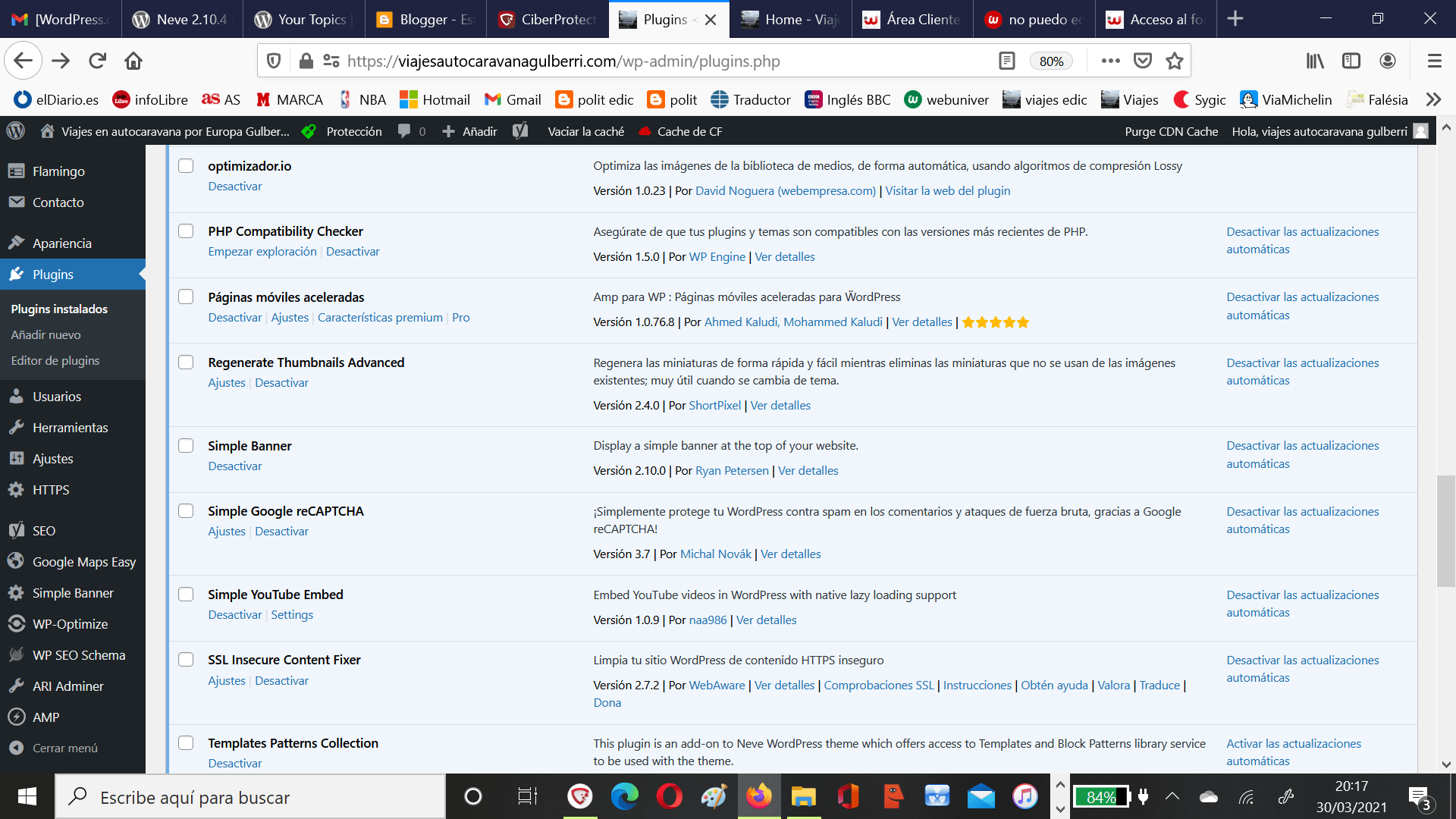Select SSL Insecure Content Fixer checkbox
The width and height of the screenshot is (1456, 819).
tap(186, 659)
